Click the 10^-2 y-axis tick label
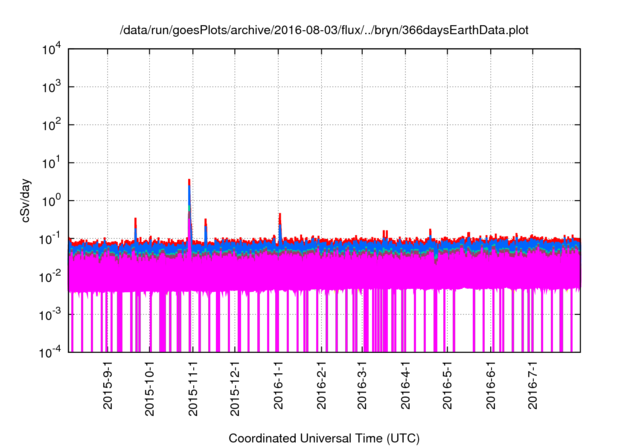This screenshot has width=640, height=448. [50, 277]
